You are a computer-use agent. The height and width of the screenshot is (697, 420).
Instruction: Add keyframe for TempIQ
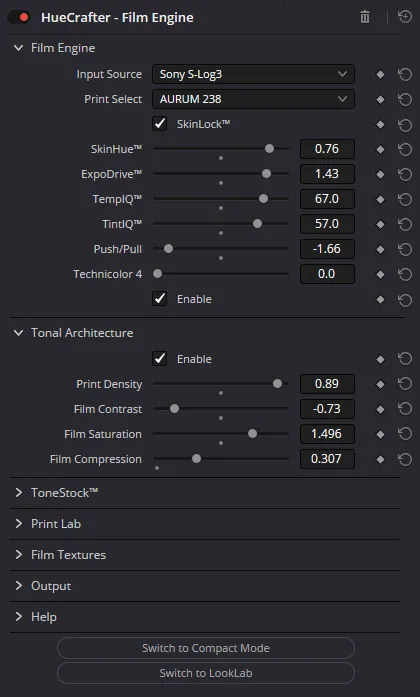pos(380,199)
